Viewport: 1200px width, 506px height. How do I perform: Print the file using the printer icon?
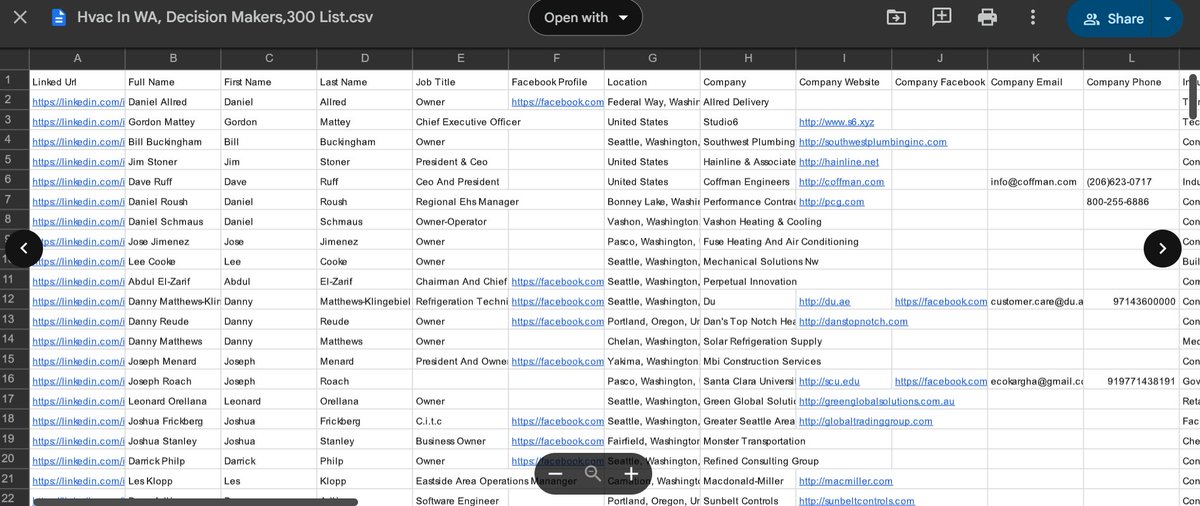(x=987, y=17)
